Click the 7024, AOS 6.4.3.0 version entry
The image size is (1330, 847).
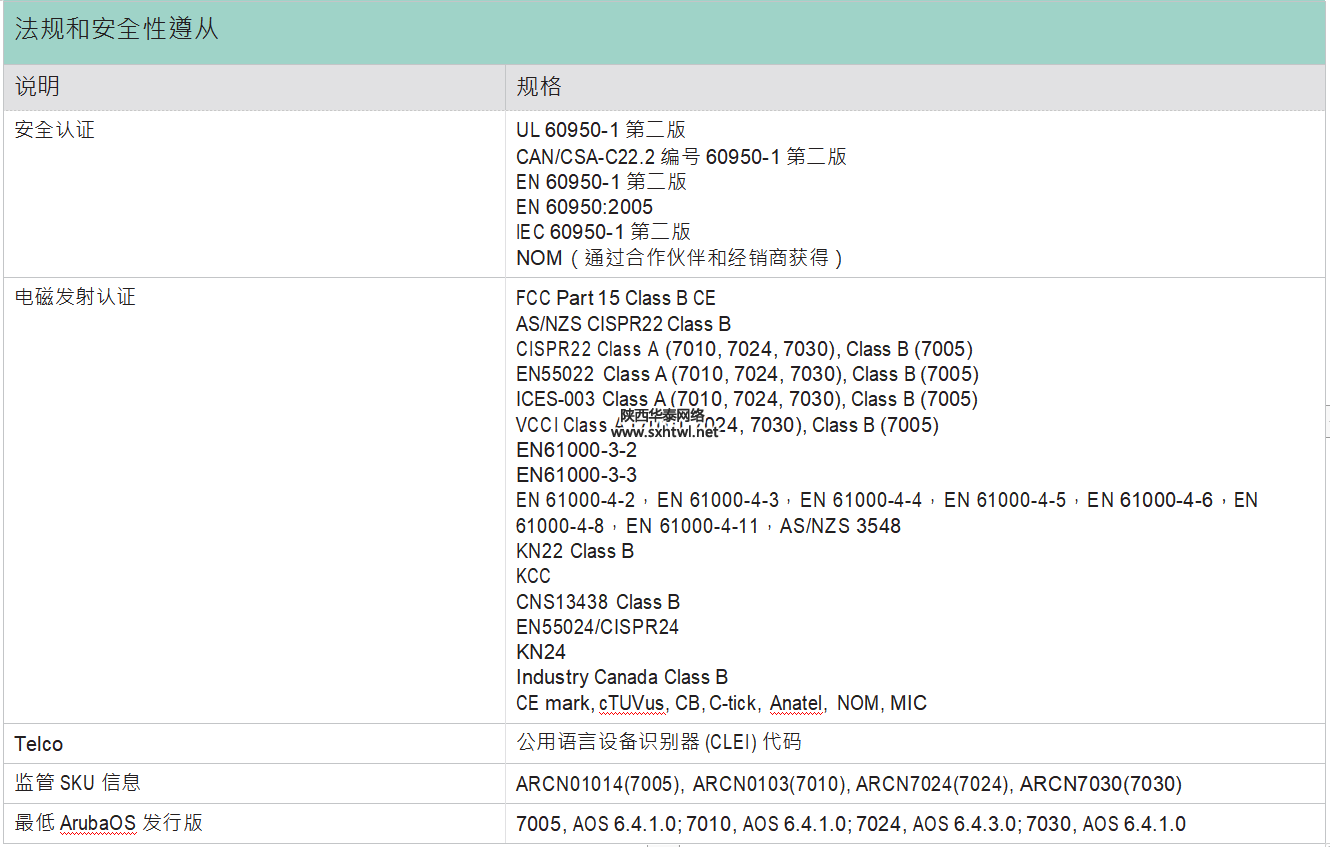(938, 825)
